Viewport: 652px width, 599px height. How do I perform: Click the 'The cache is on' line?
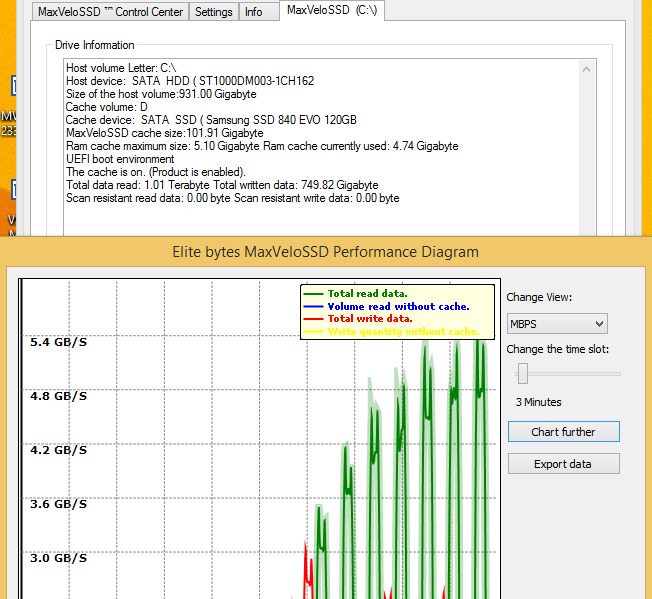[156, 172]
